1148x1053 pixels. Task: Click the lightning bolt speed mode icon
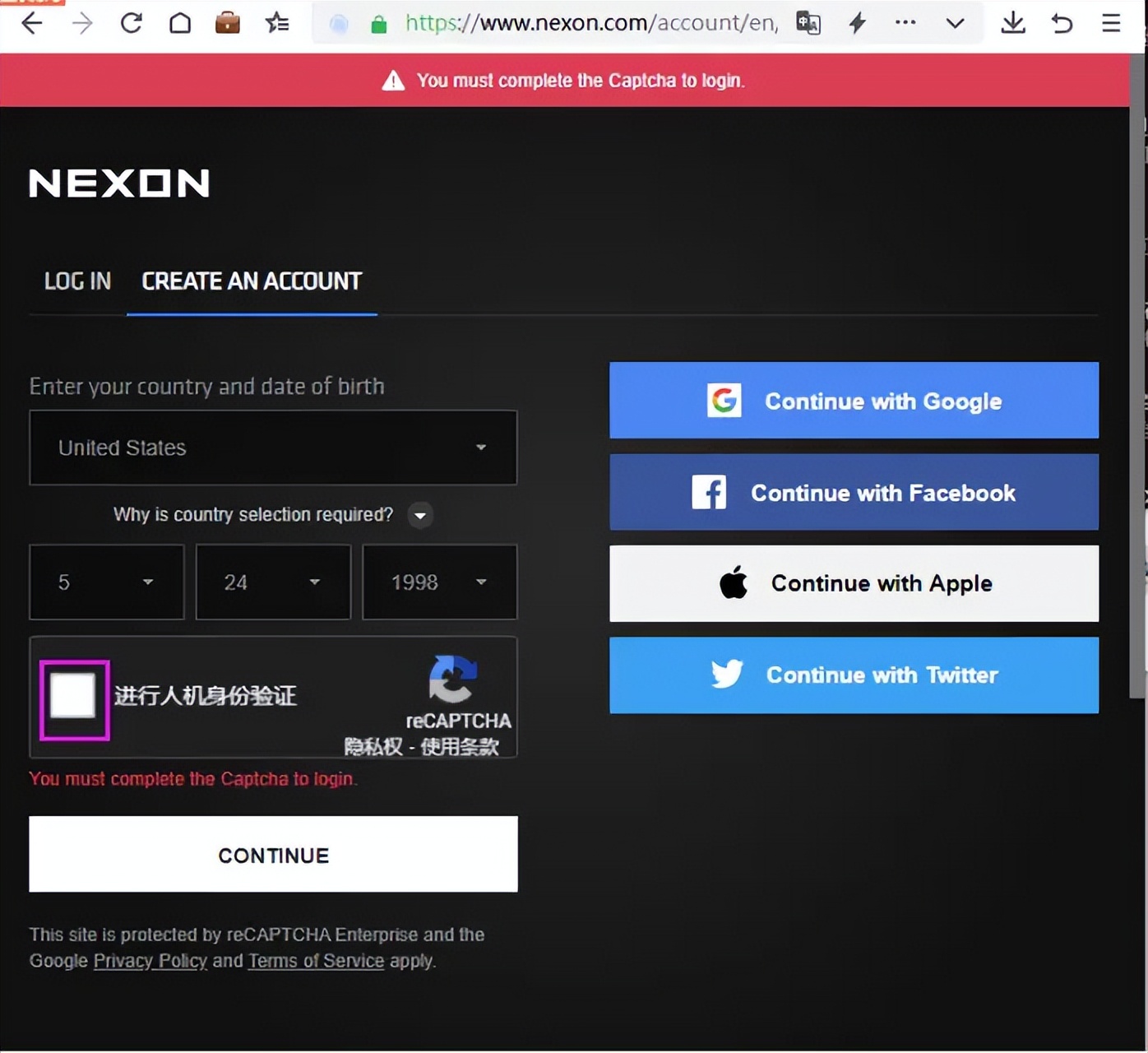(858, 23)
